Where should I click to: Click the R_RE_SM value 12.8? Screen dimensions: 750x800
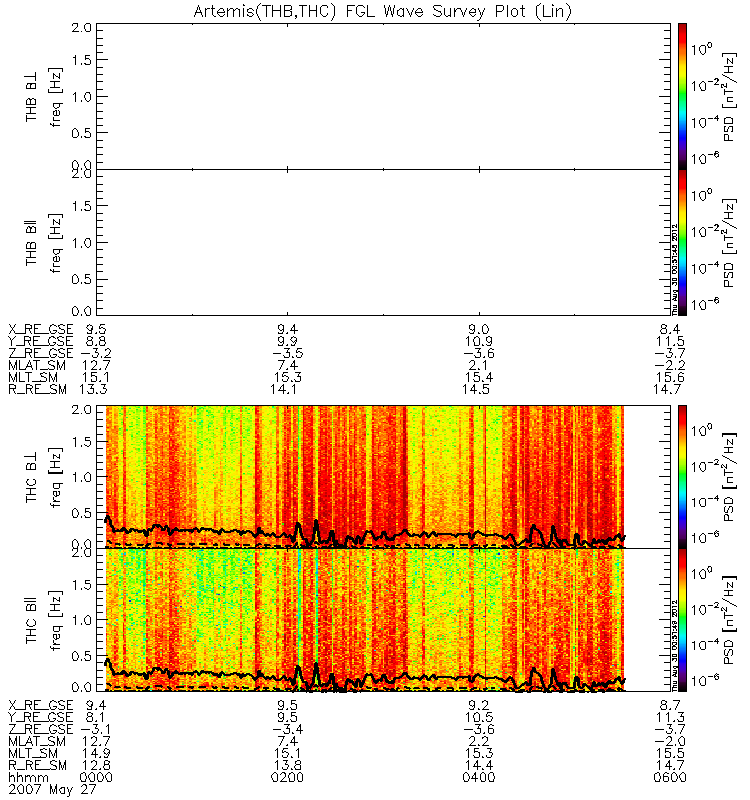tap(96, 766)
